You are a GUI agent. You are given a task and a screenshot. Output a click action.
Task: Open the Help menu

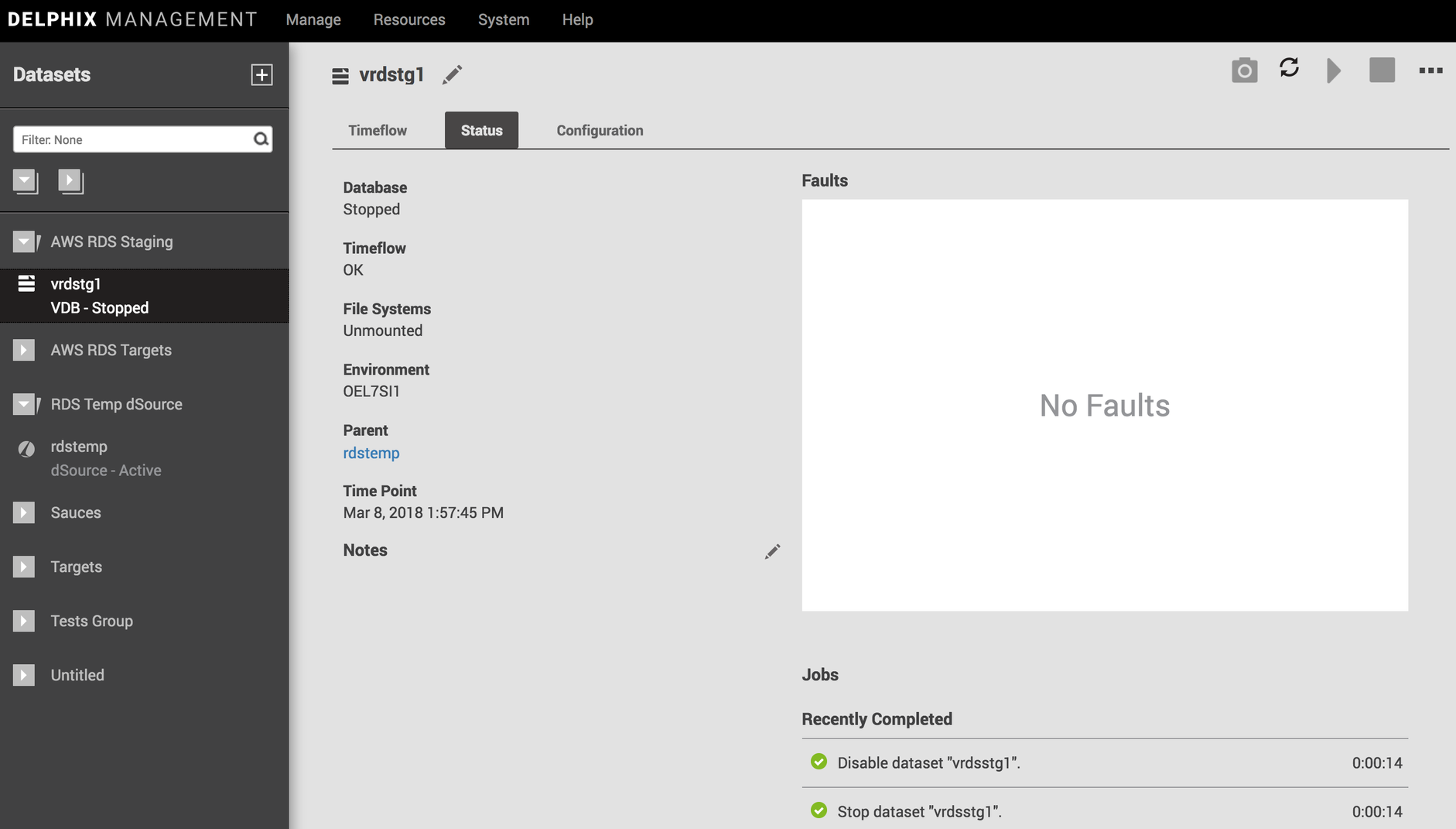click(577, 20)
